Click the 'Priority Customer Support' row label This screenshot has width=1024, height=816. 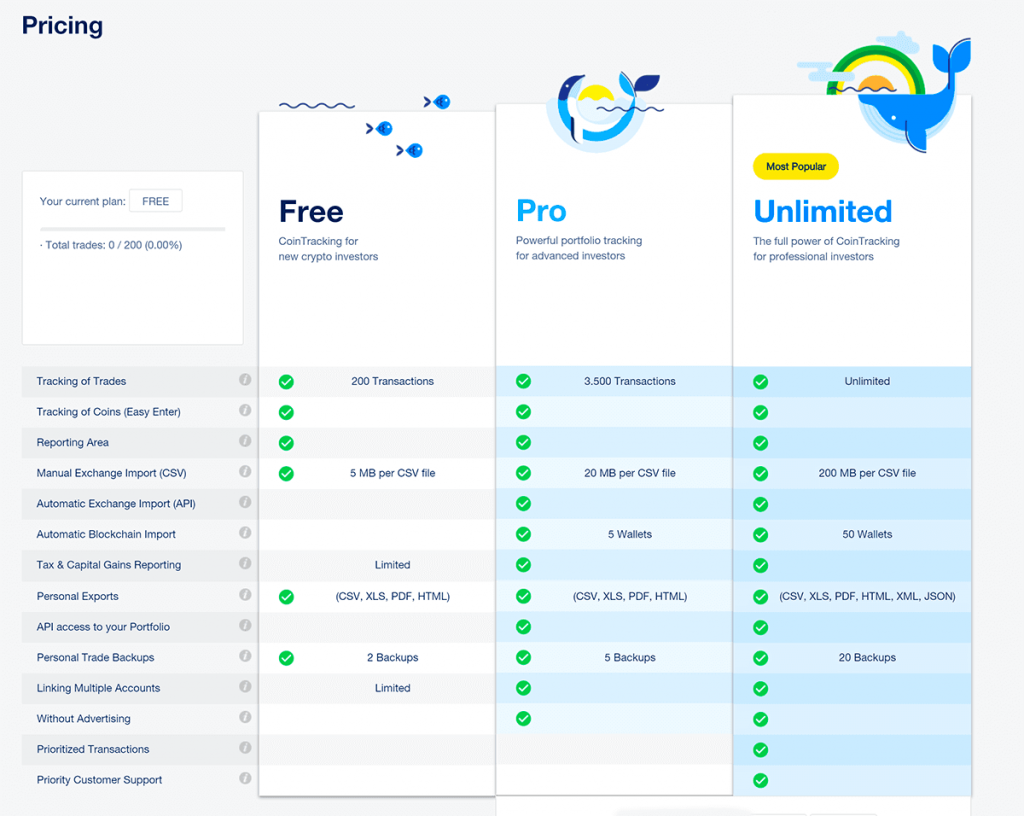(x=99, y=781)
